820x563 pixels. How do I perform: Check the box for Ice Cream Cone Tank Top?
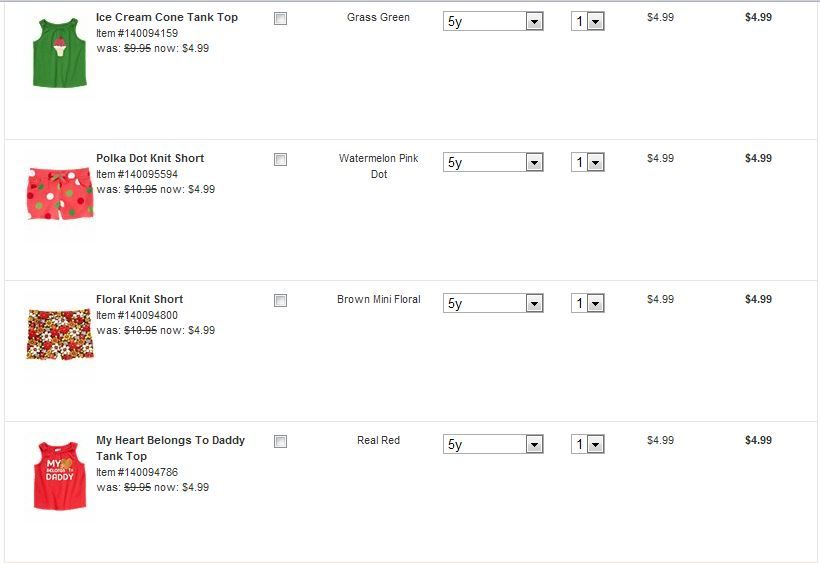point(280,18)
